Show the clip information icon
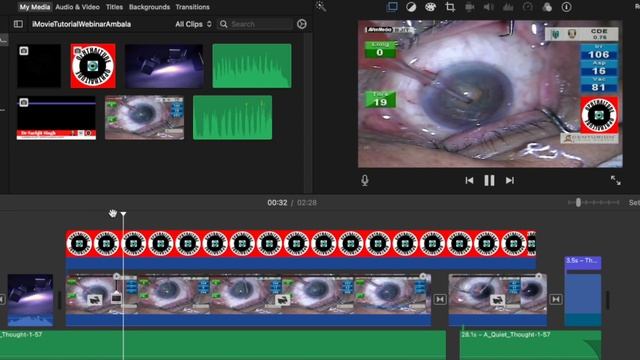 pyautogui.click(x=567, y=7)
